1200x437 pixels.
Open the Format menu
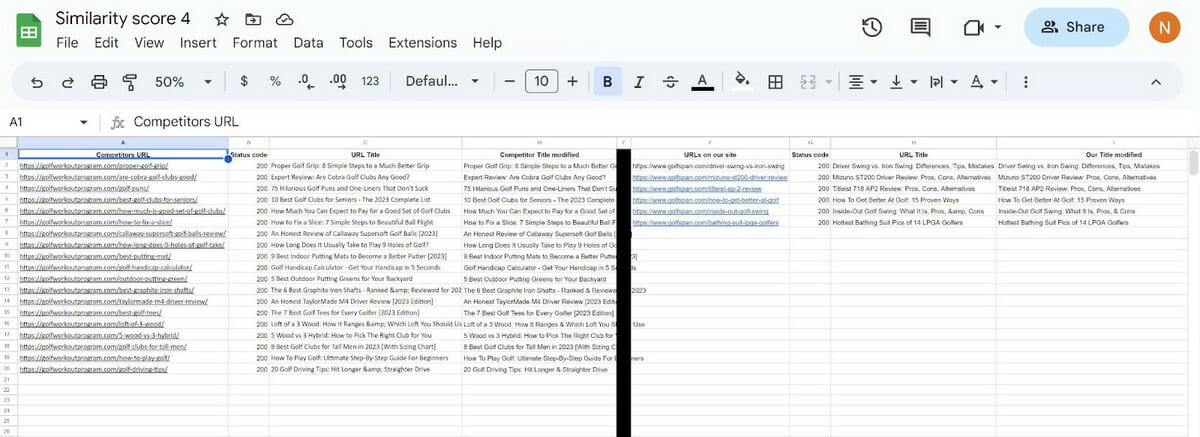point(255,43)
